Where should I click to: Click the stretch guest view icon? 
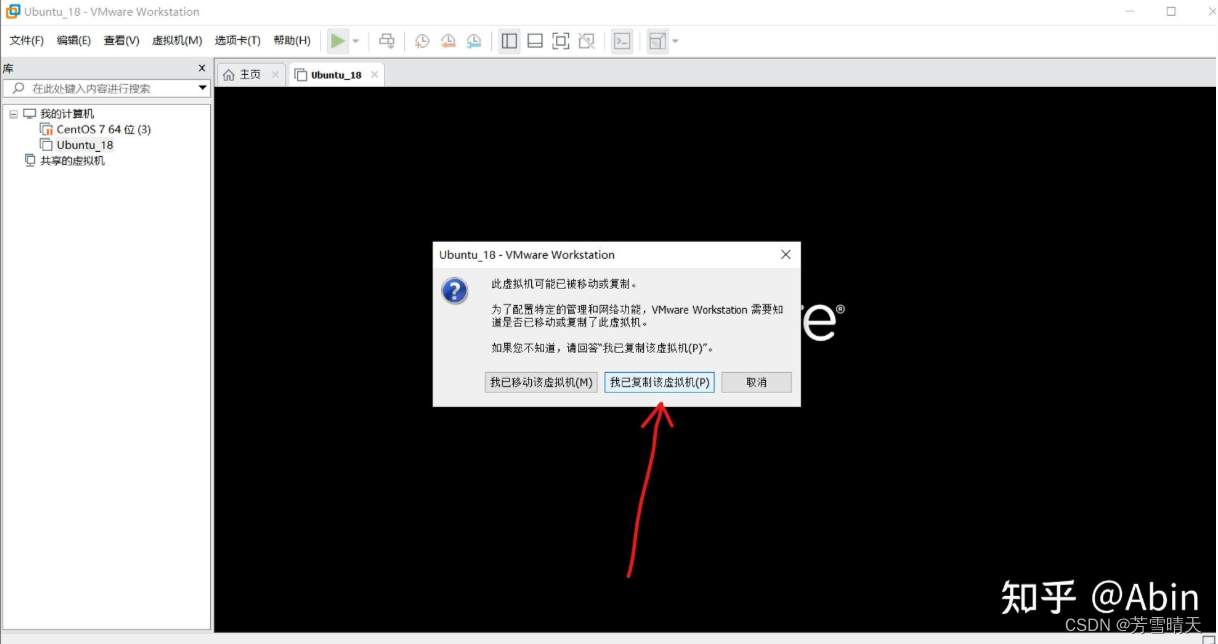click(x=657, y=41)
